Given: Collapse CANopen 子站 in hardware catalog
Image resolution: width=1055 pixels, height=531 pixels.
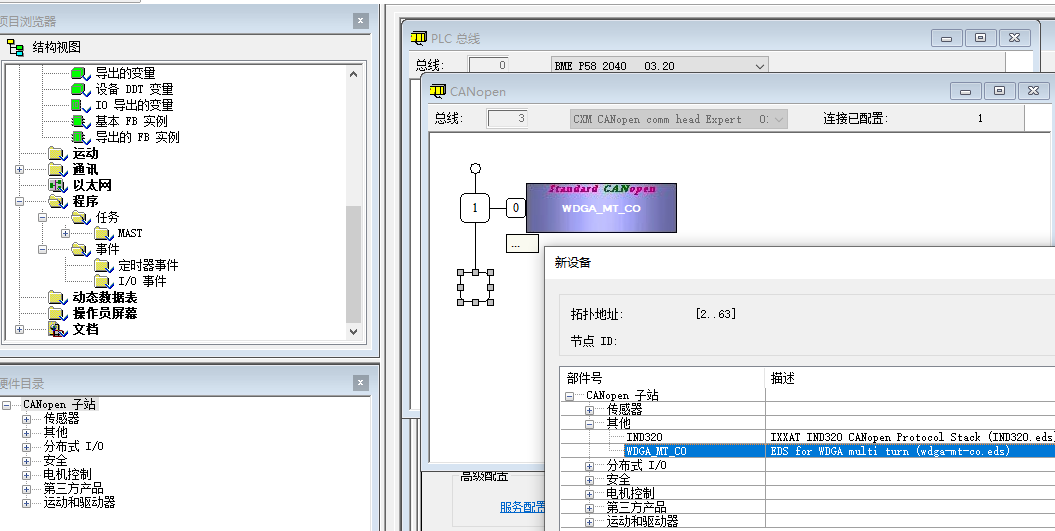Looking at the screenshot, I should pyautogui.click(x=7, y=405).
